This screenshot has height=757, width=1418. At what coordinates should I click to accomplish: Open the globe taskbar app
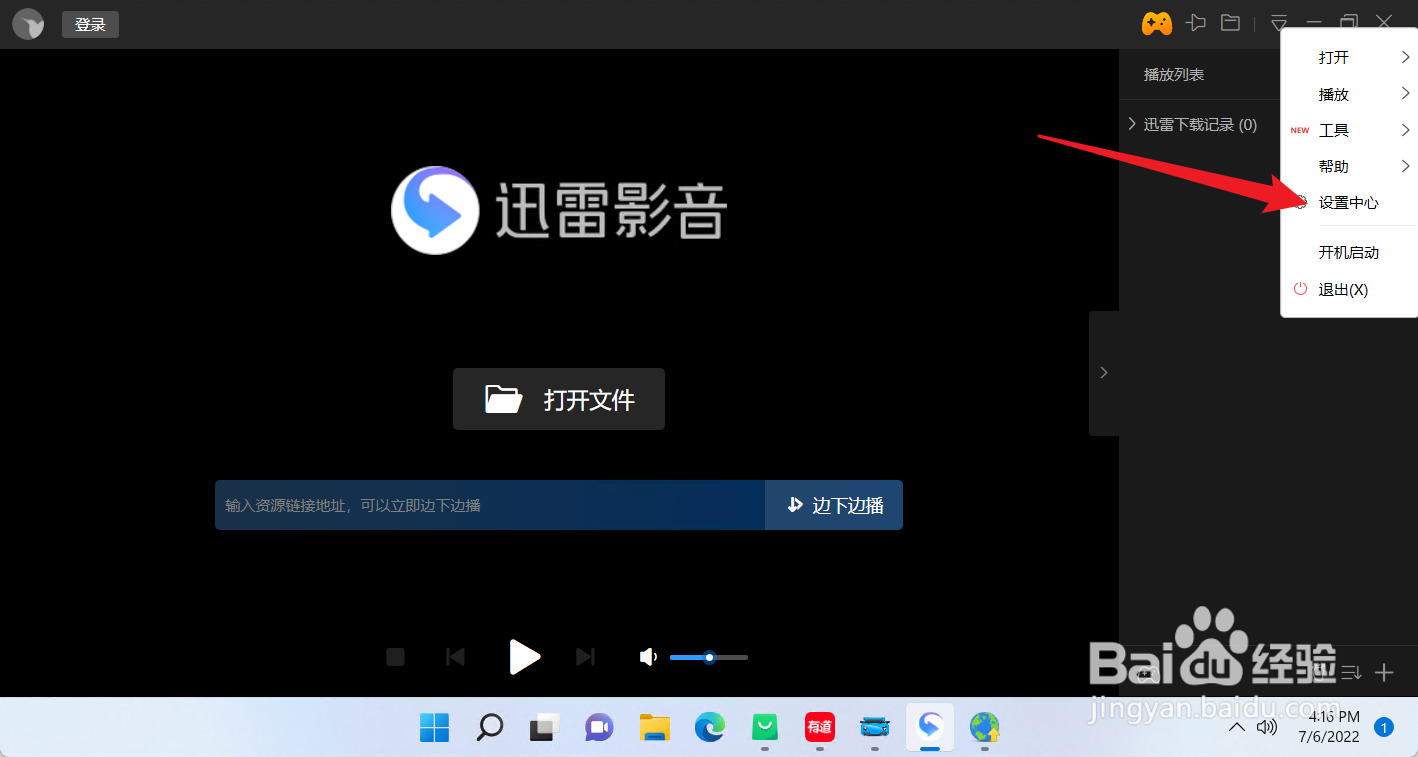(x=985, y=727)
